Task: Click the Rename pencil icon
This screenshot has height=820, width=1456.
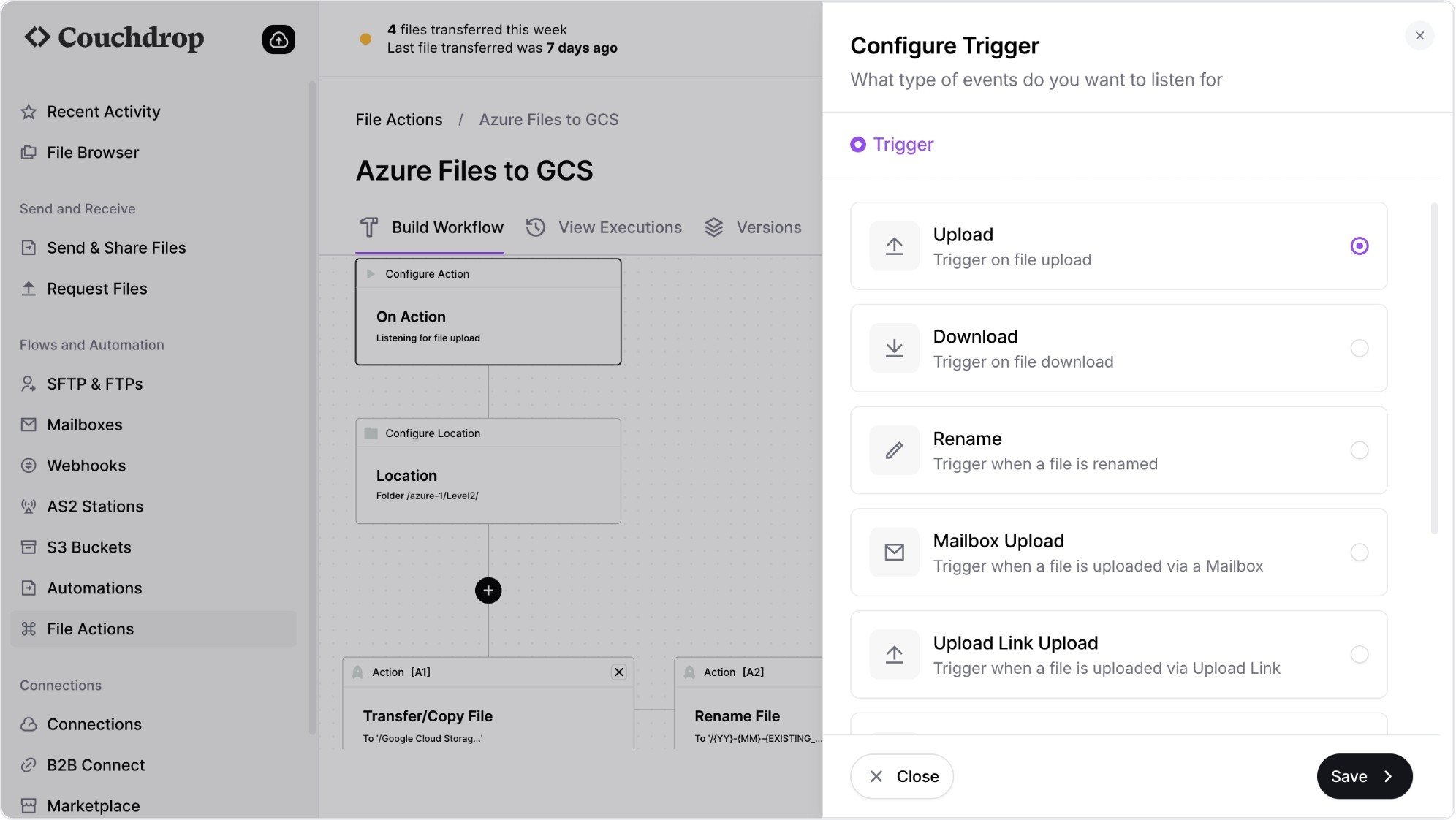Action: (894, 450)
